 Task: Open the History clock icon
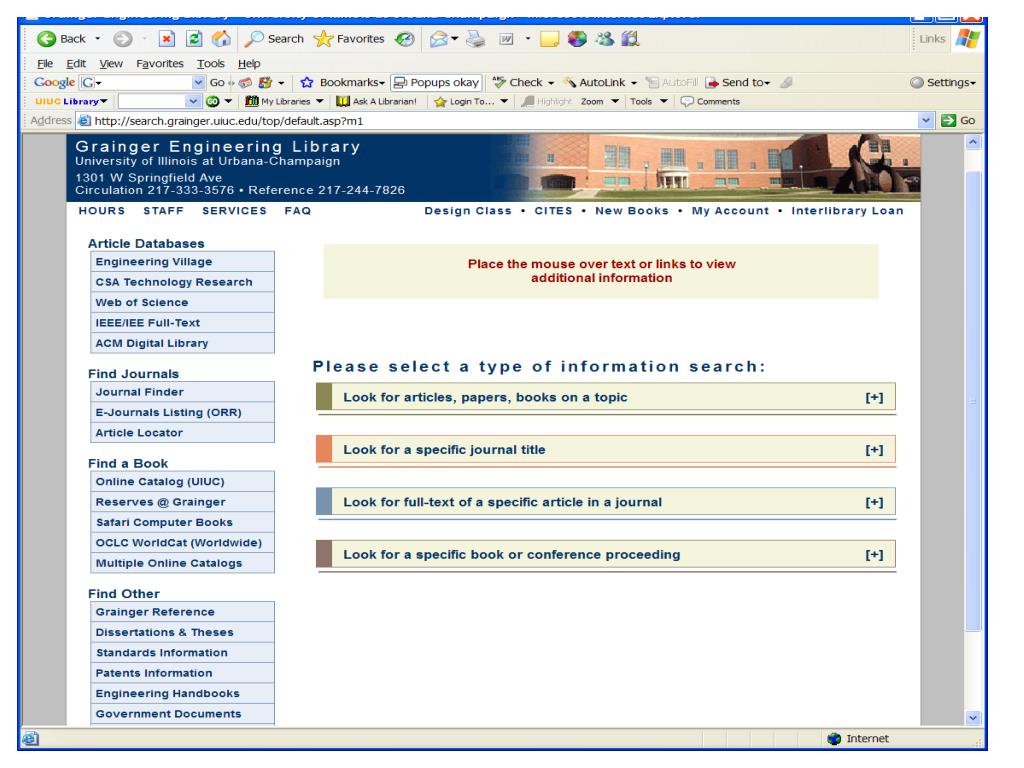[x=404, y=39]
